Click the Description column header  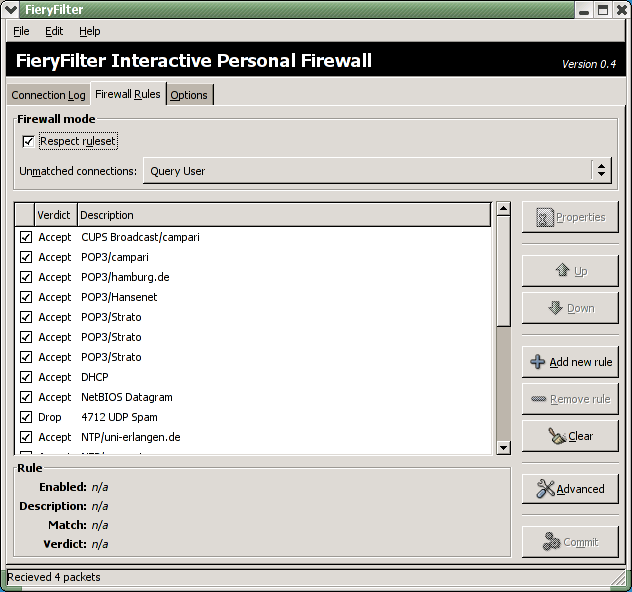[x=284, y=215]
